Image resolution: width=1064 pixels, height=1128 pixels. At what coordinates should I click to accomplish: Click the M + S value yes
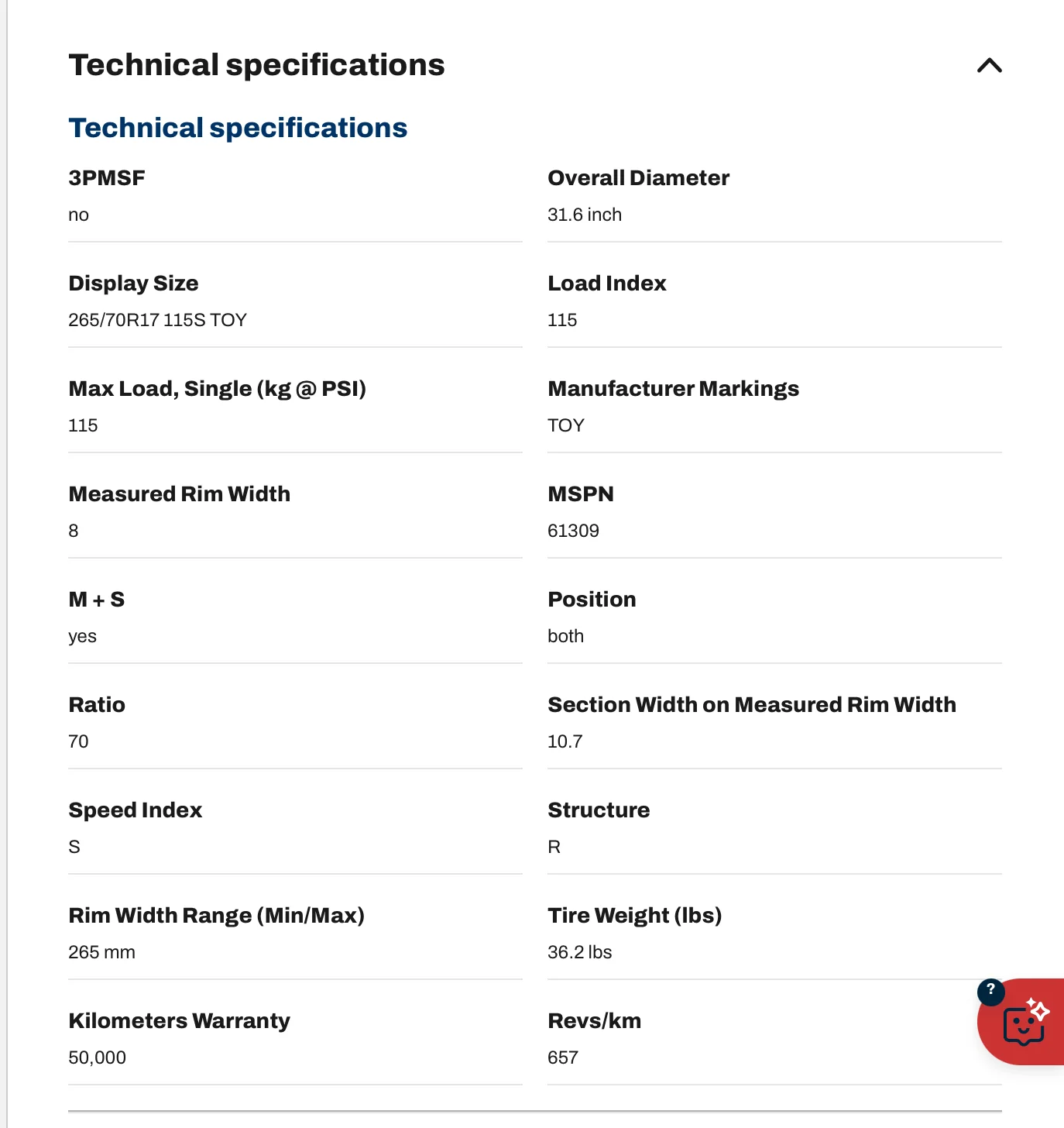(82, 636)
